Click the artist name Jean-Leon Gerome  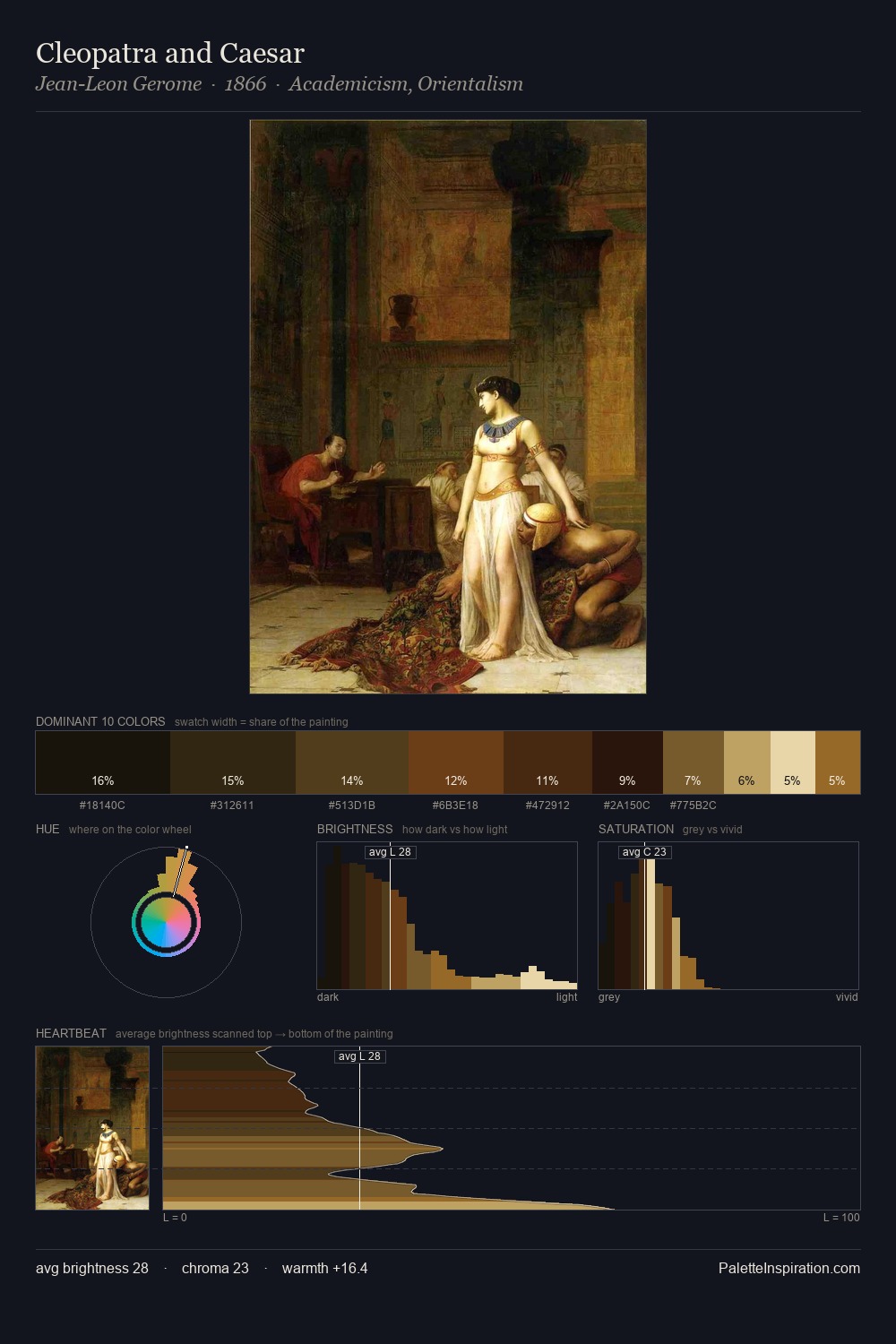(x=118, y=84)
